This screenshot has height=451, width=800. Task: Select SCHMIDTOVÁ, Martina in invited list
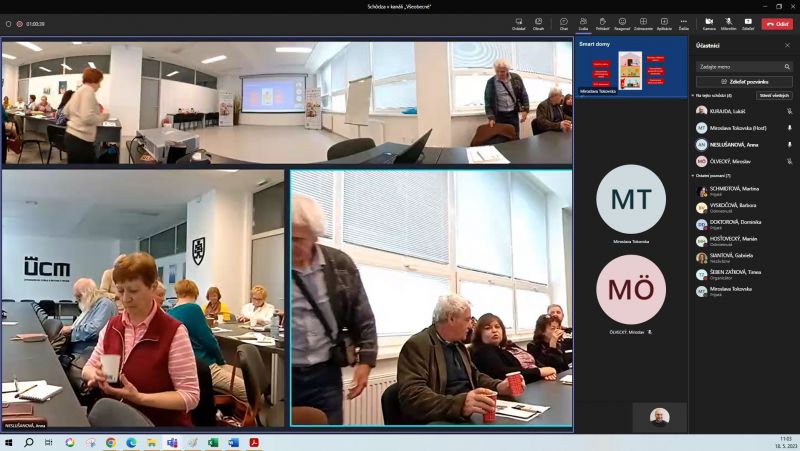[735, 190]
